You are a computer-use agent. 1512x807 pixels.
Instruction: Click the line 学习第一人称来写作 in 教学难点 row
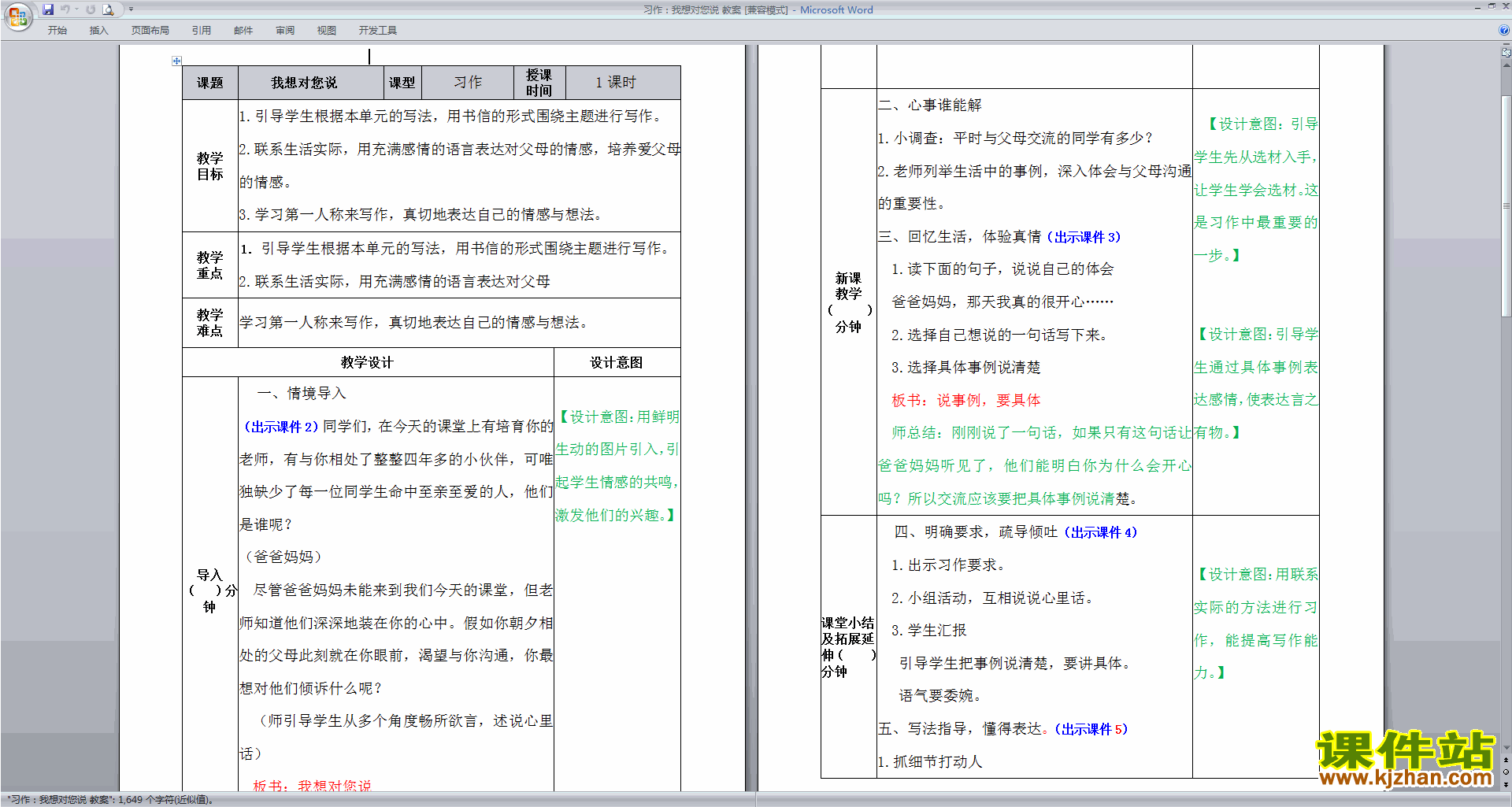415,323
